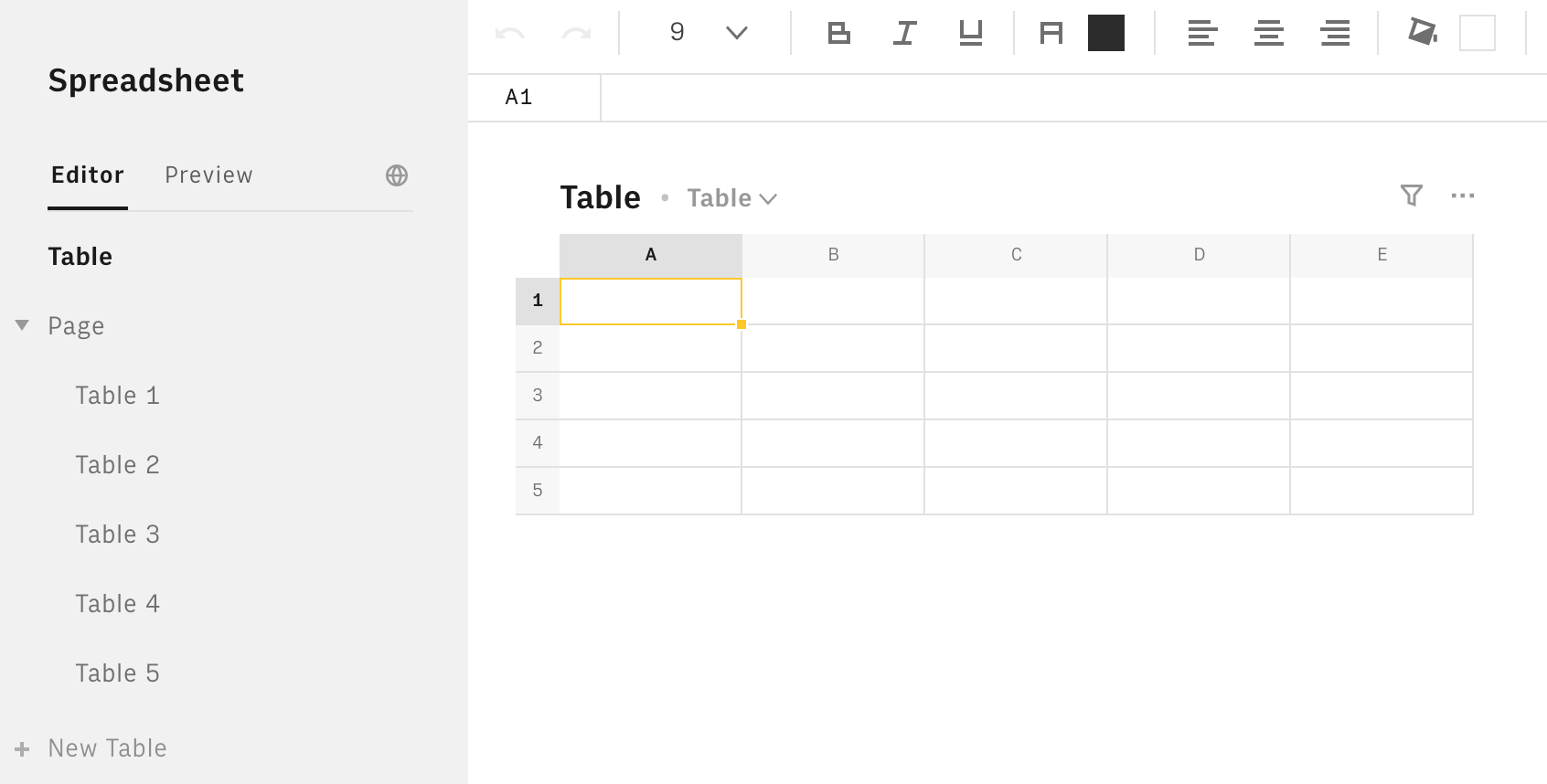This screenshot has width=1547, height=784.
Task: Align text to the right
Action: [1335, 34]
